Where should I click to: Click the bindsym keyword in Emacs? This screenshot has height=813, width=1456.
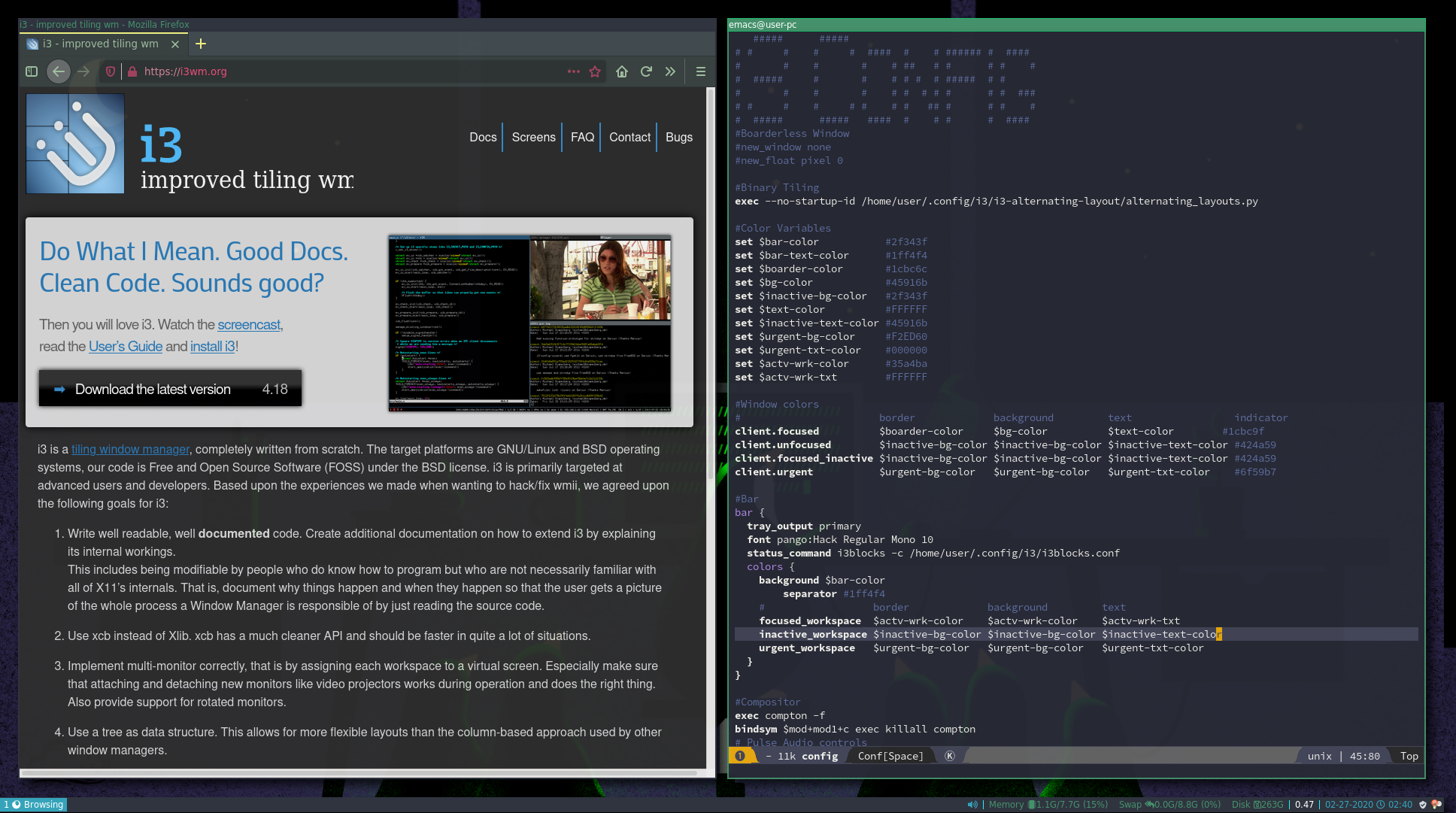click(756, 729)
